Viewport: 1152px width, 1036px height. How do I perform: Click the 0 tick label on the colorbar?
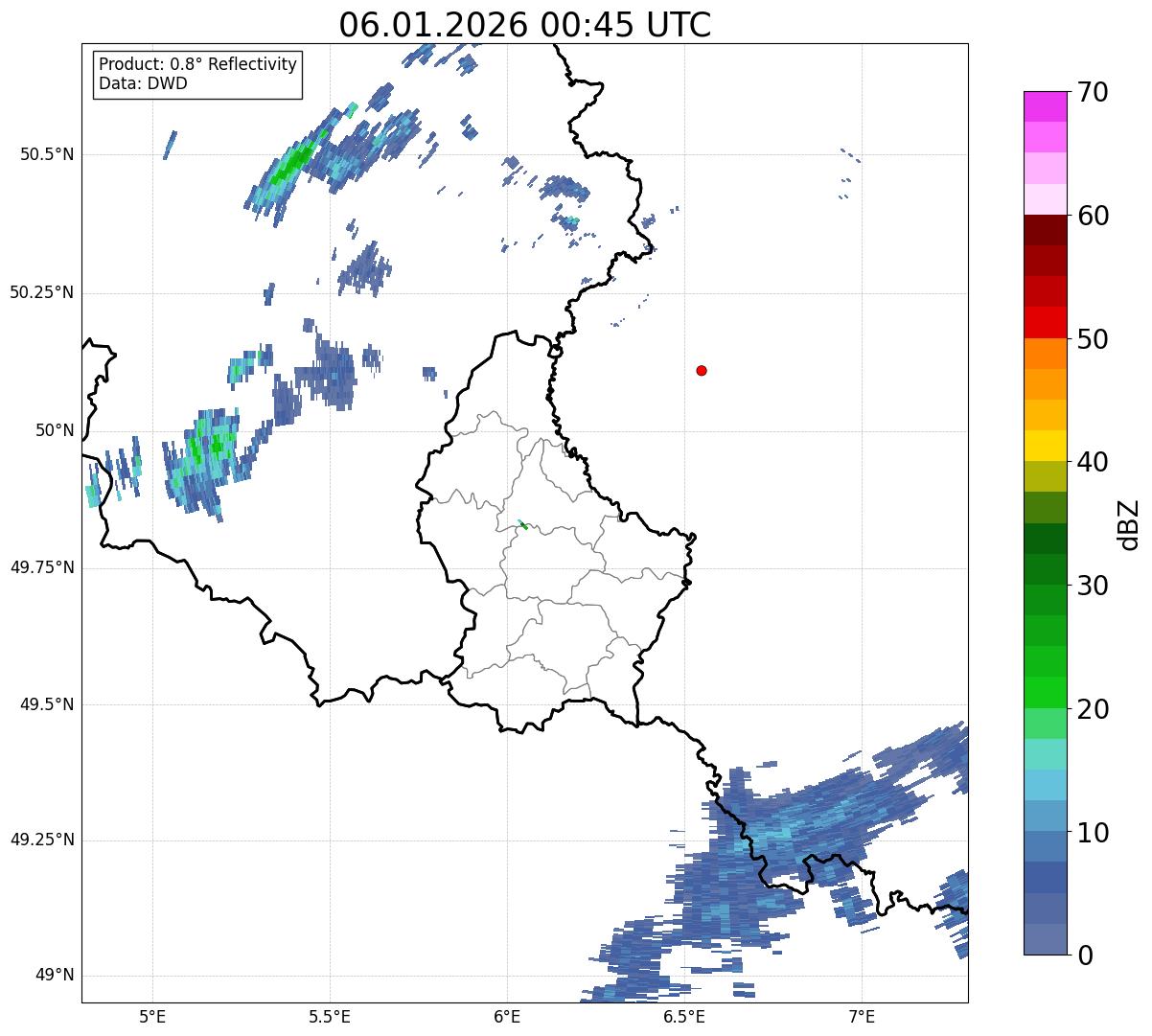[1084, 955]
